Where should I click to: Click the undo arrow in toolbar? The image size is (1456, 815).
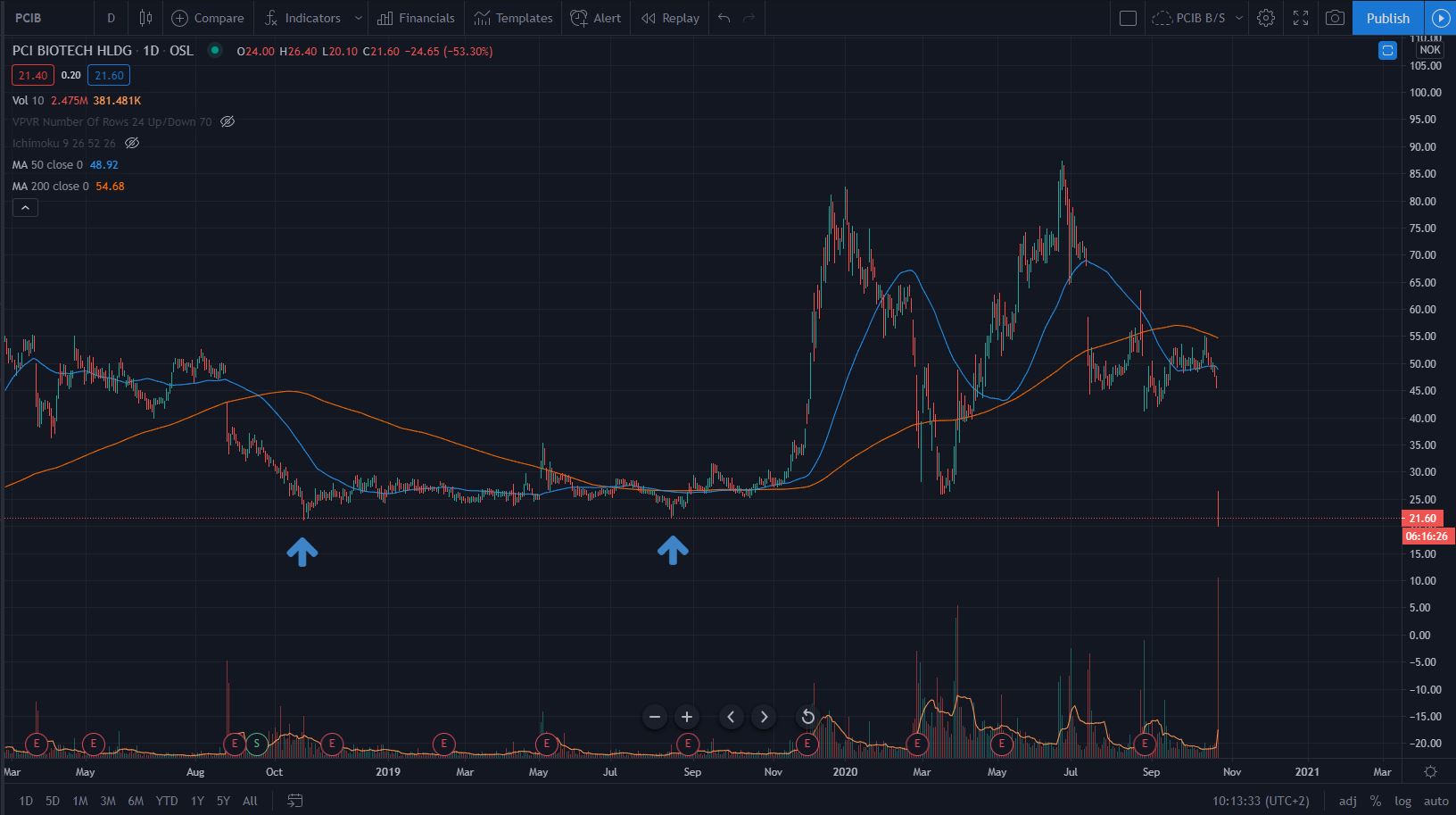(x=724, y=18)
